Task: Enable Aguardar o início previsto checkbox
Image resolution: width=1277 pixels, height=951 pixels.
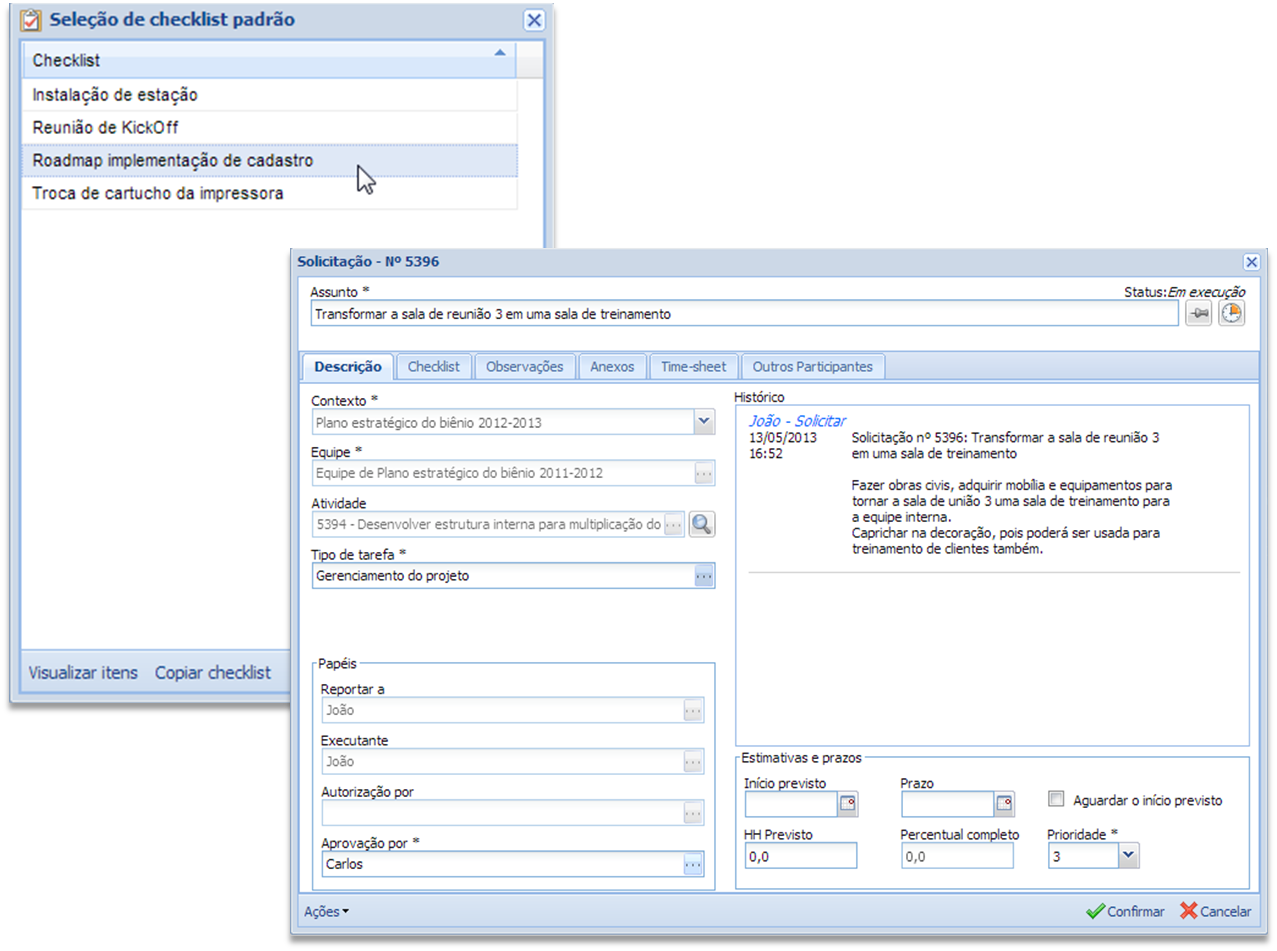Action: click(1056, 799)
